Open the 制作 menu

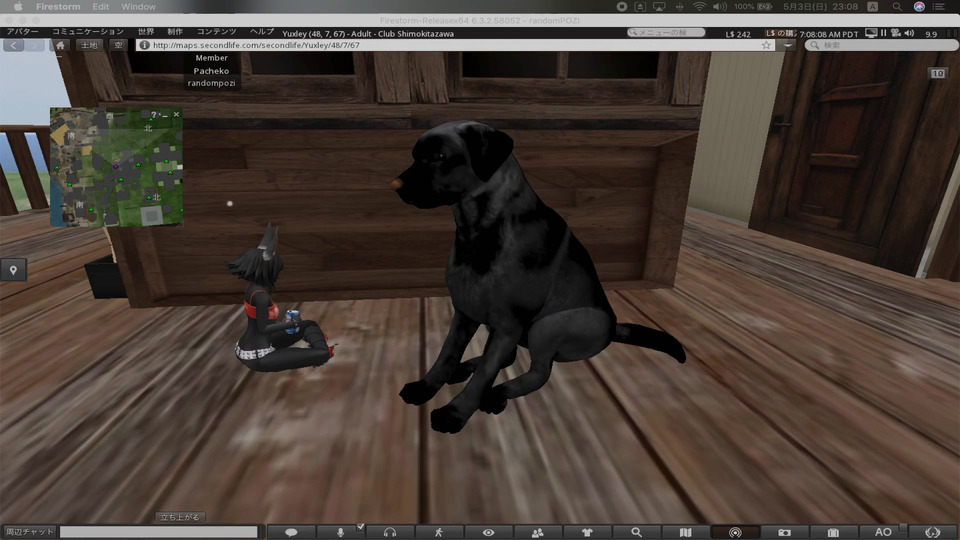pos(175,32)
